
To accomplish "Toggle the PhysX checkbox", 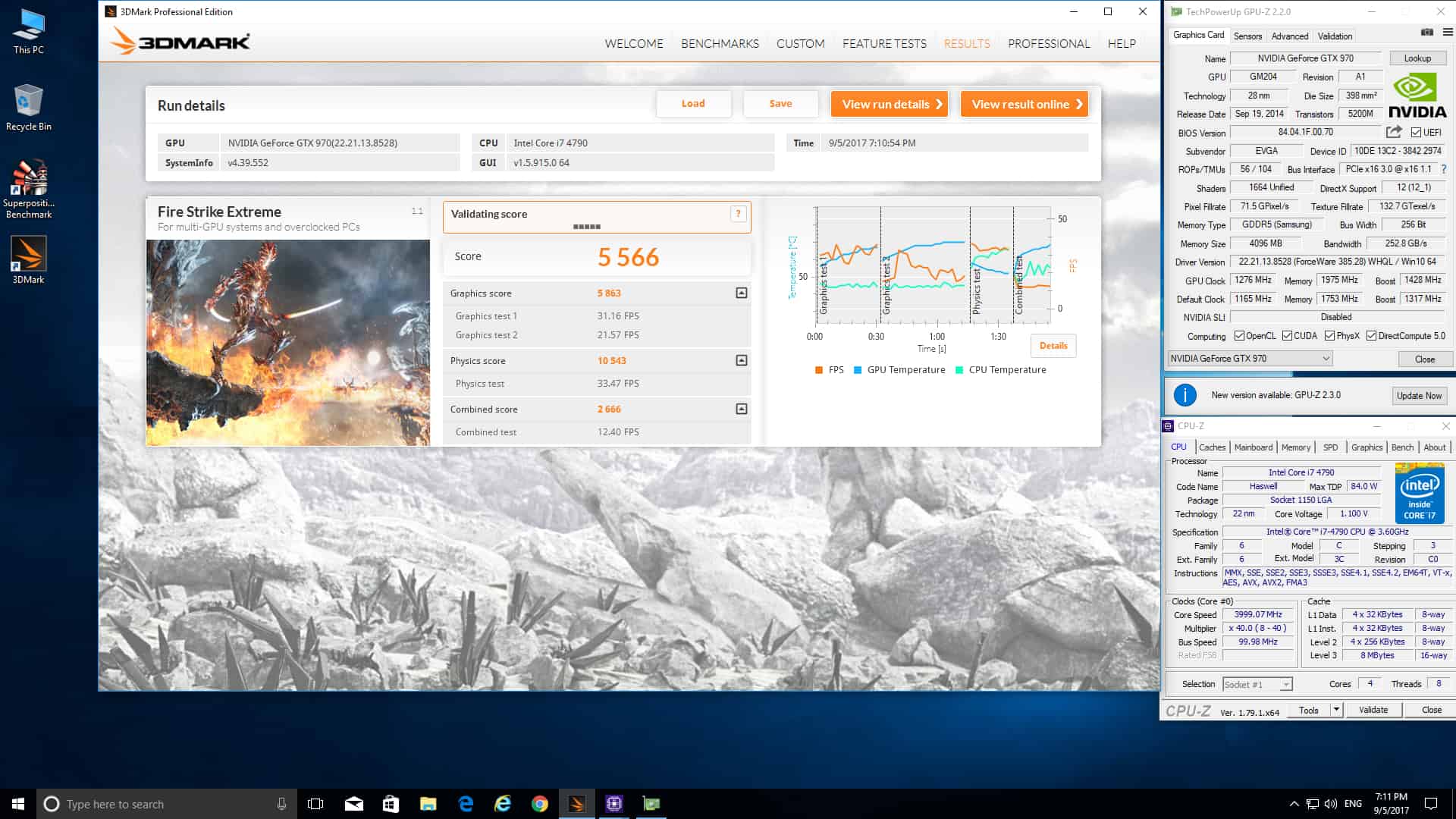I will [x=1329, y=336].
